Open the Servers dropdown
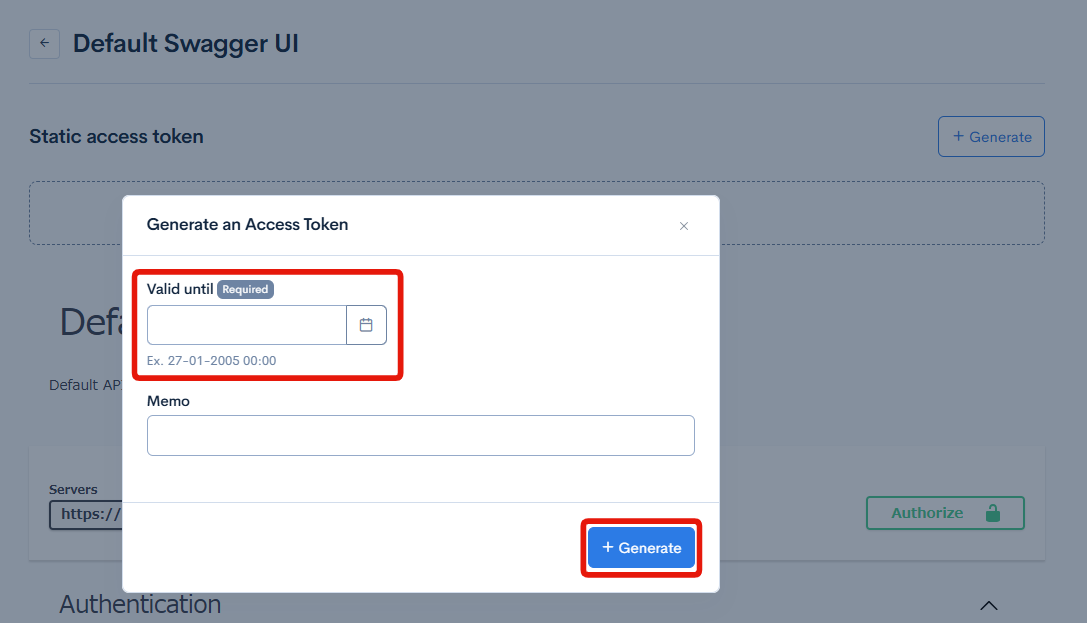 (x=86, y=514)
